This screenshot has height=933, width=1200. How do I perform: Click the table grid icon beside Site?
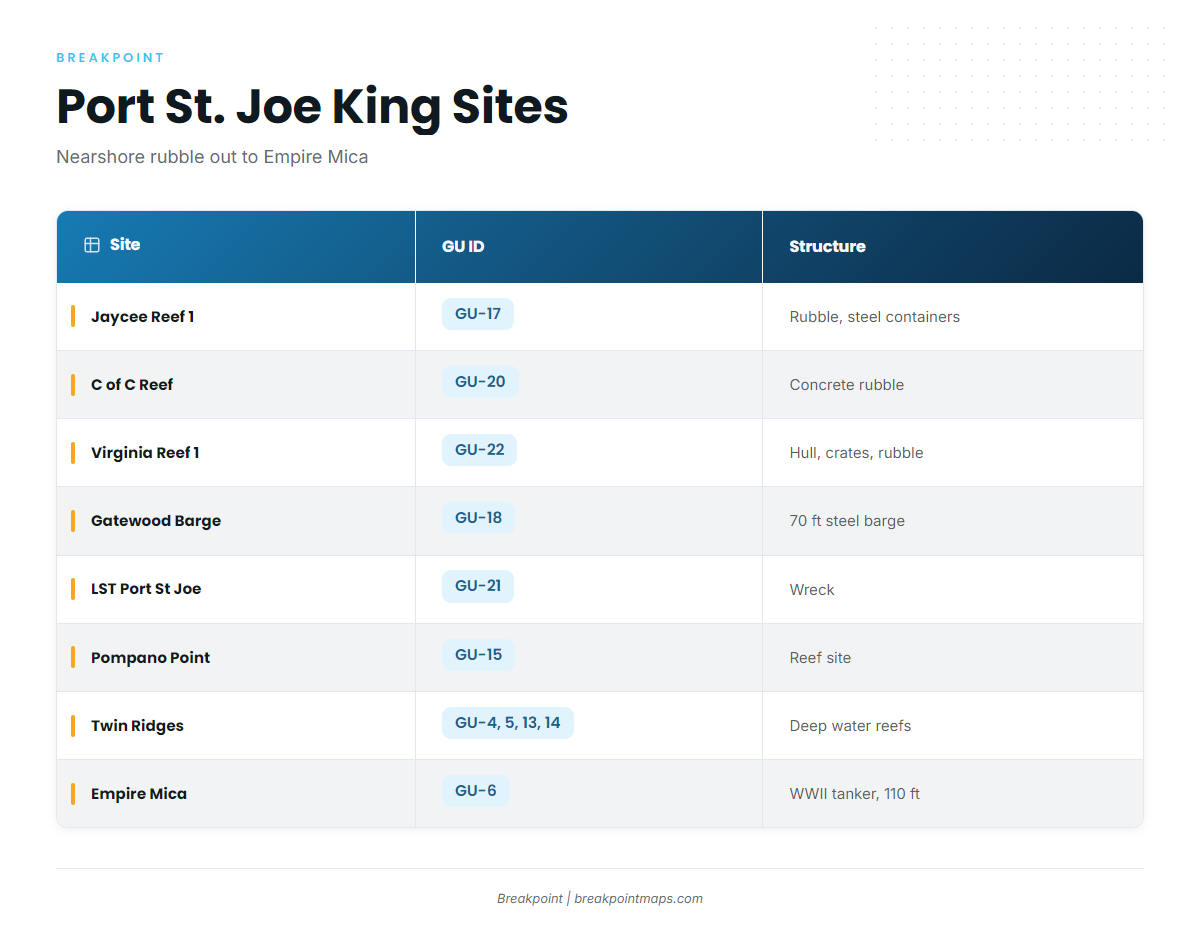click(92, 245)
